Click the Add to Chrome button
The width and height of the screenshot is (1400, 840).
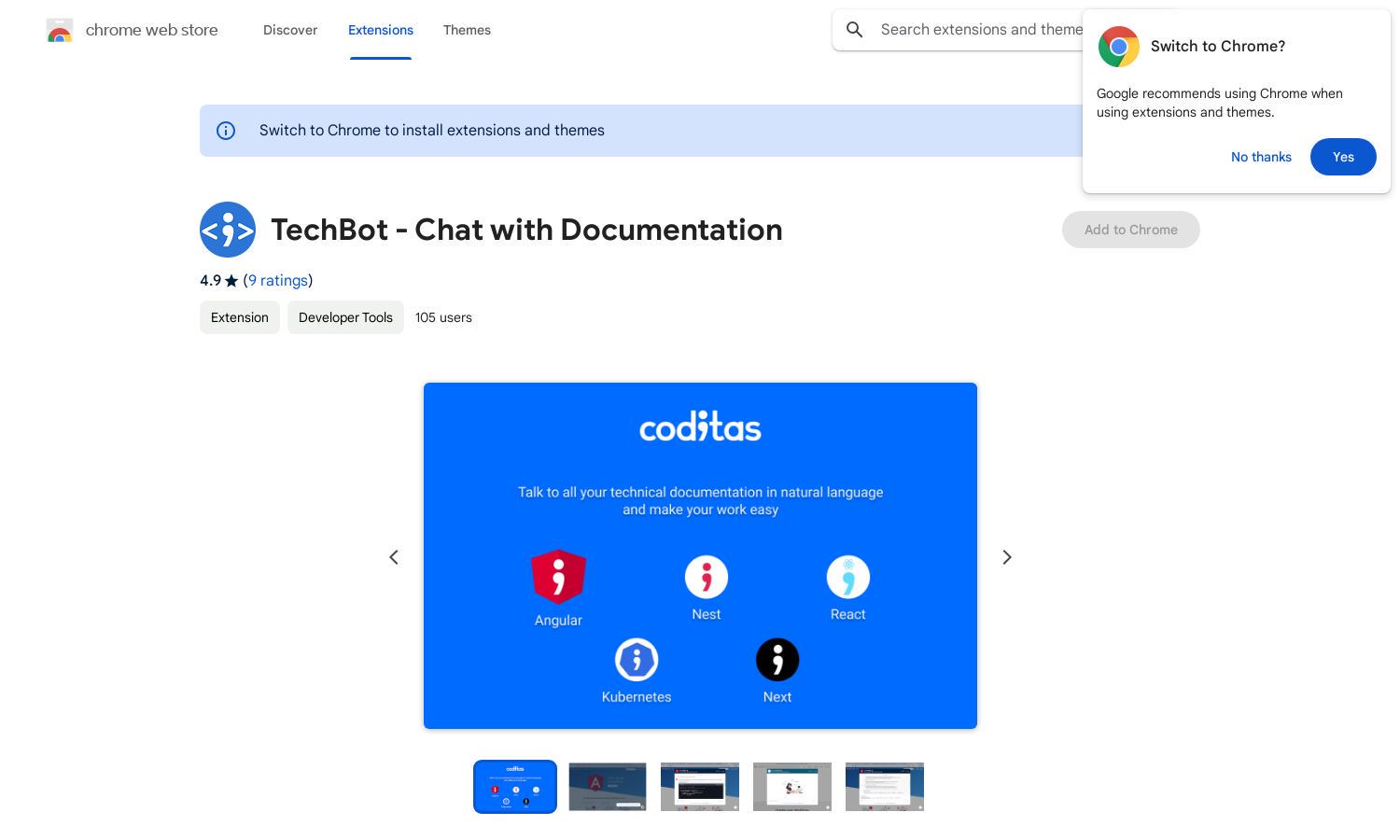coord(1131,230)
